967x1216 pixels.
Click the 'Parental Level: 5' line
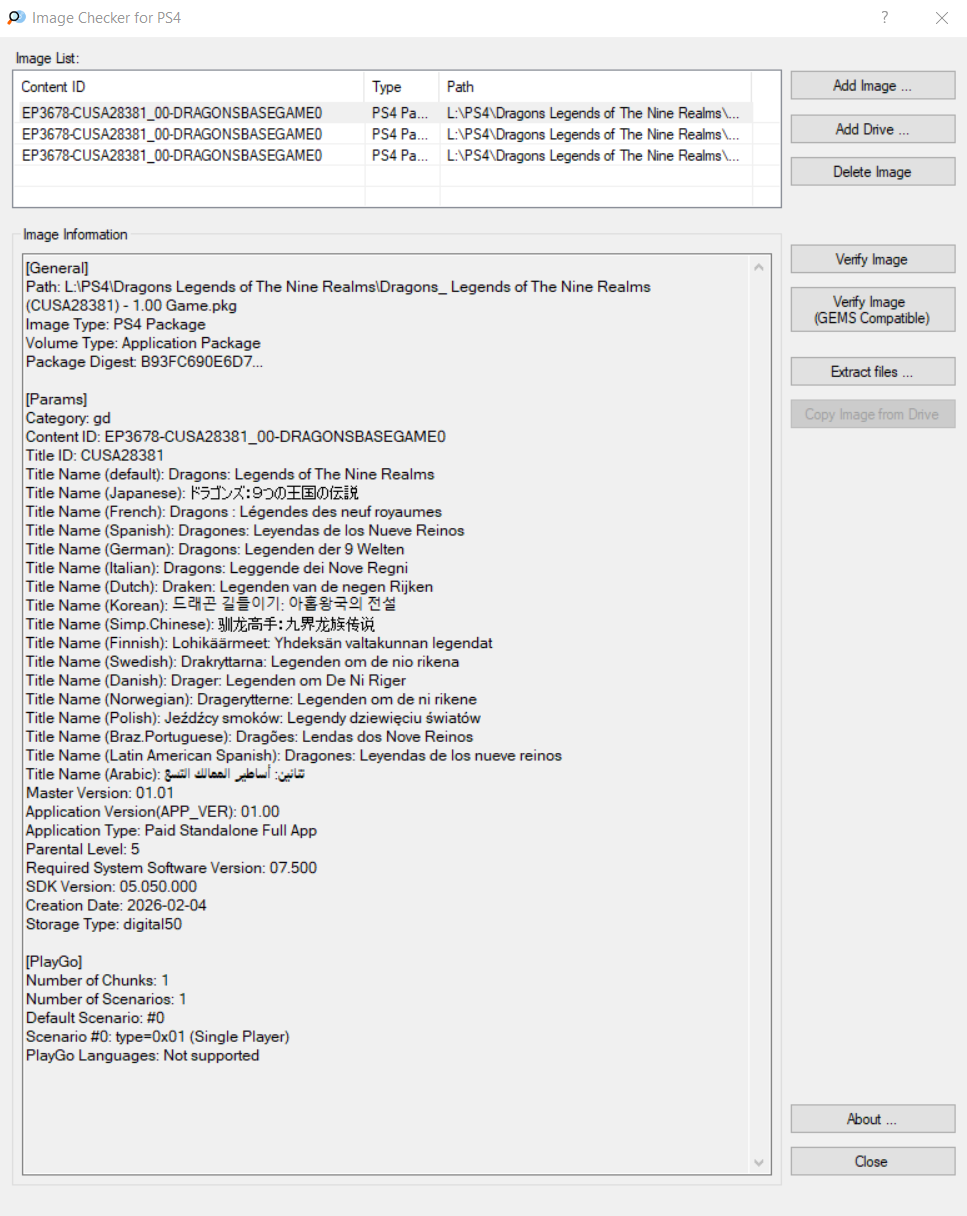[x=82, y=849]
